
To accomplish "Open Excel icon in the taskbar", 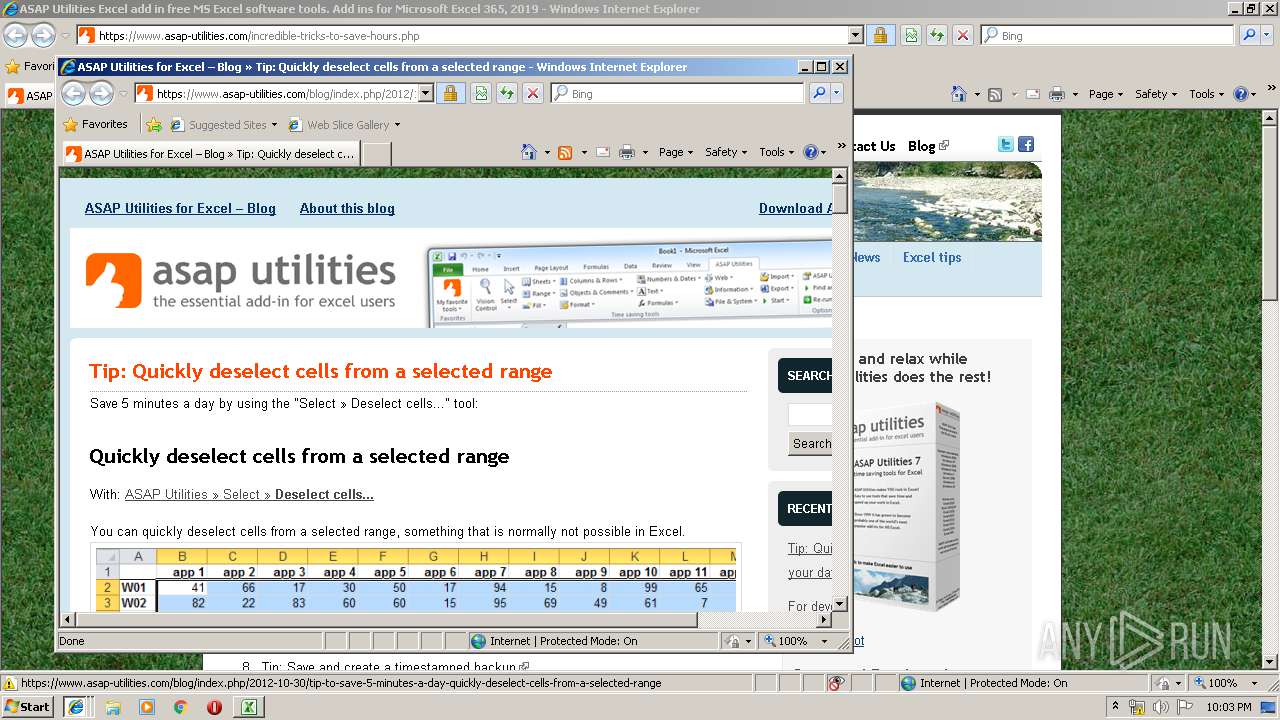I will click(248, 707).
